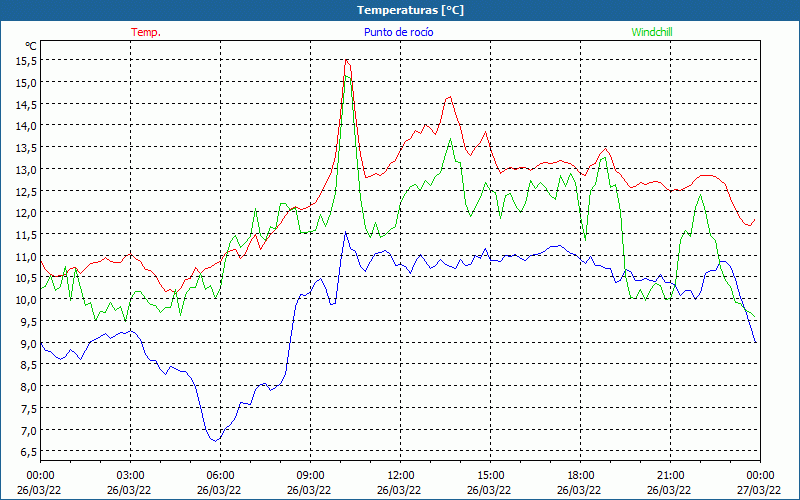Click the 27/03/22 date label
This screenshot has width=800, height=500.
(759, 490)
